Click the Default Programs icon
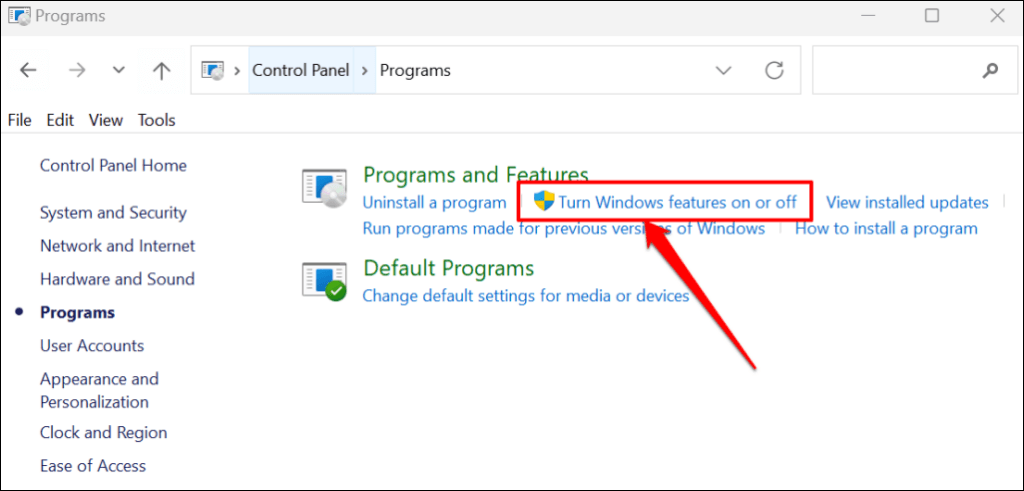The image size is (1024, 491). click(324, 280)
